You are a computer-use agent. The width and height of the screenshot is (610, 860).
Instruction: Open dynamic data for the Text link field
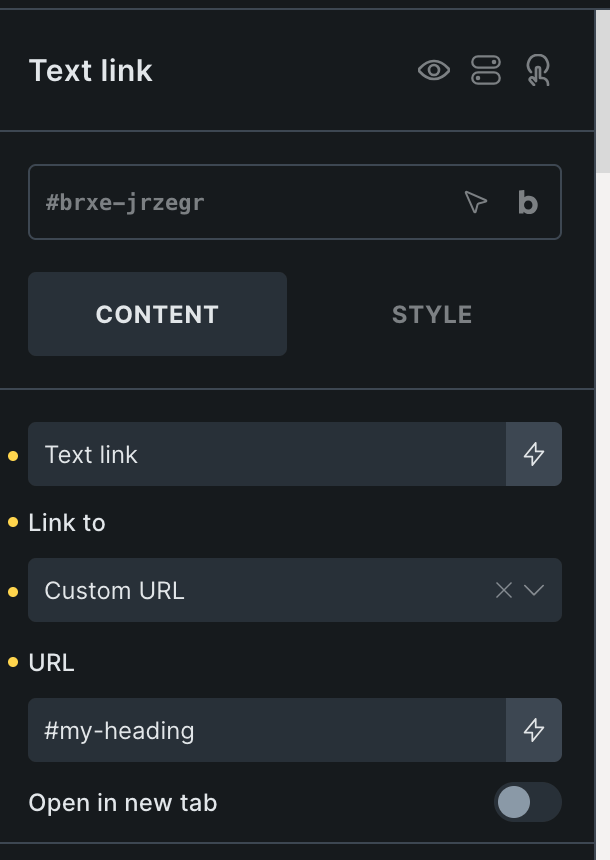pos(534,454)
